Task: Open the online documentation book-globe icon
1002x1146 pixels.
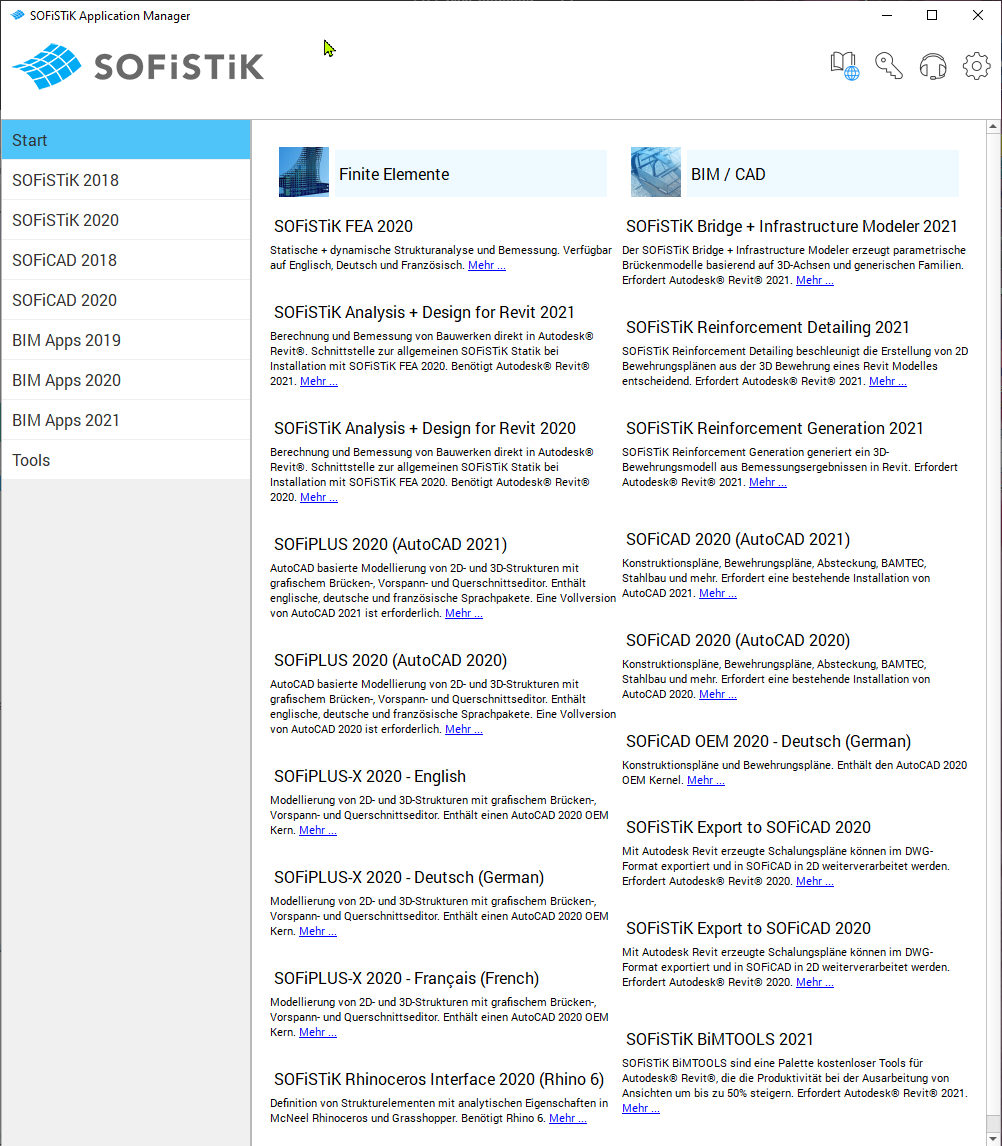Action: (x=845, y=66)
